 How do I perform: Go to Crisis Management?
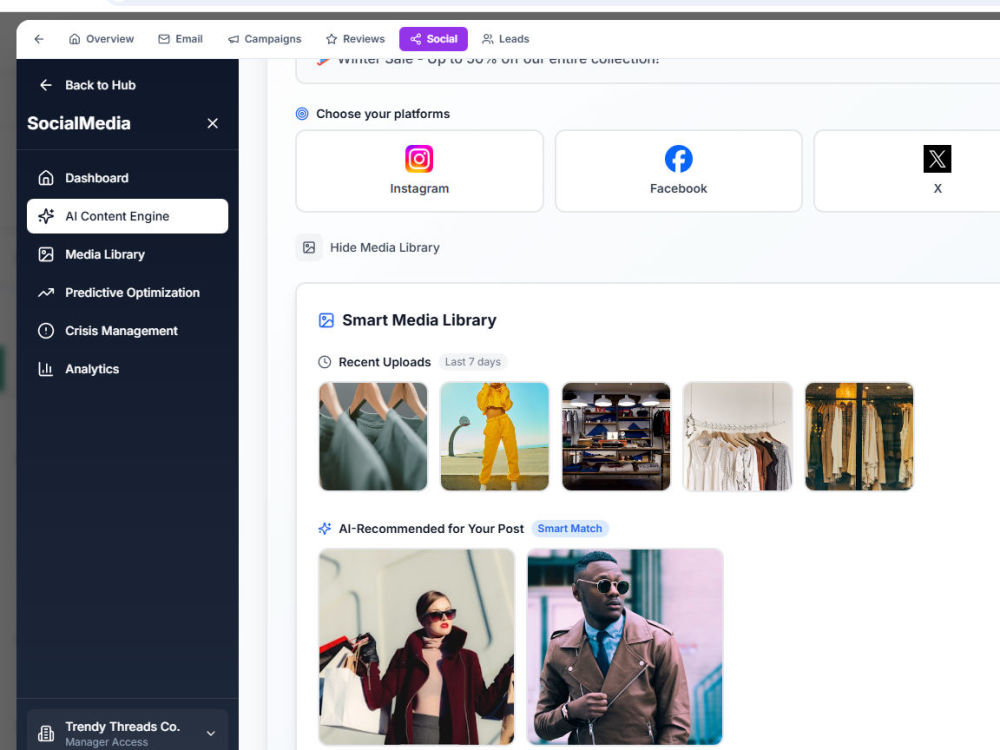click(x=128, y=331)
